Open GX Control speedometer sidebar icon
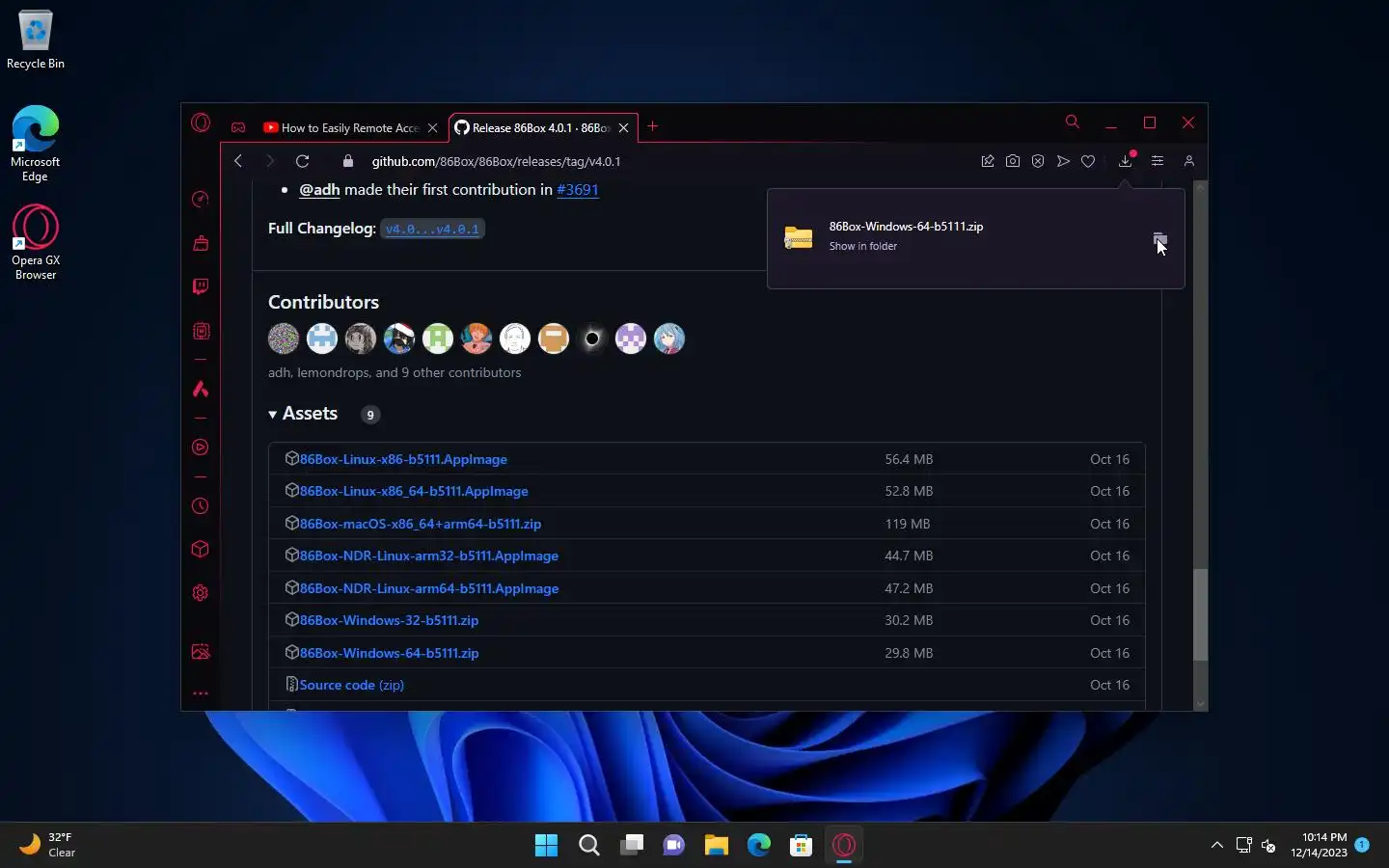Screen dimensions: 1389x868 pyautogui.click(x=201, y=199)
